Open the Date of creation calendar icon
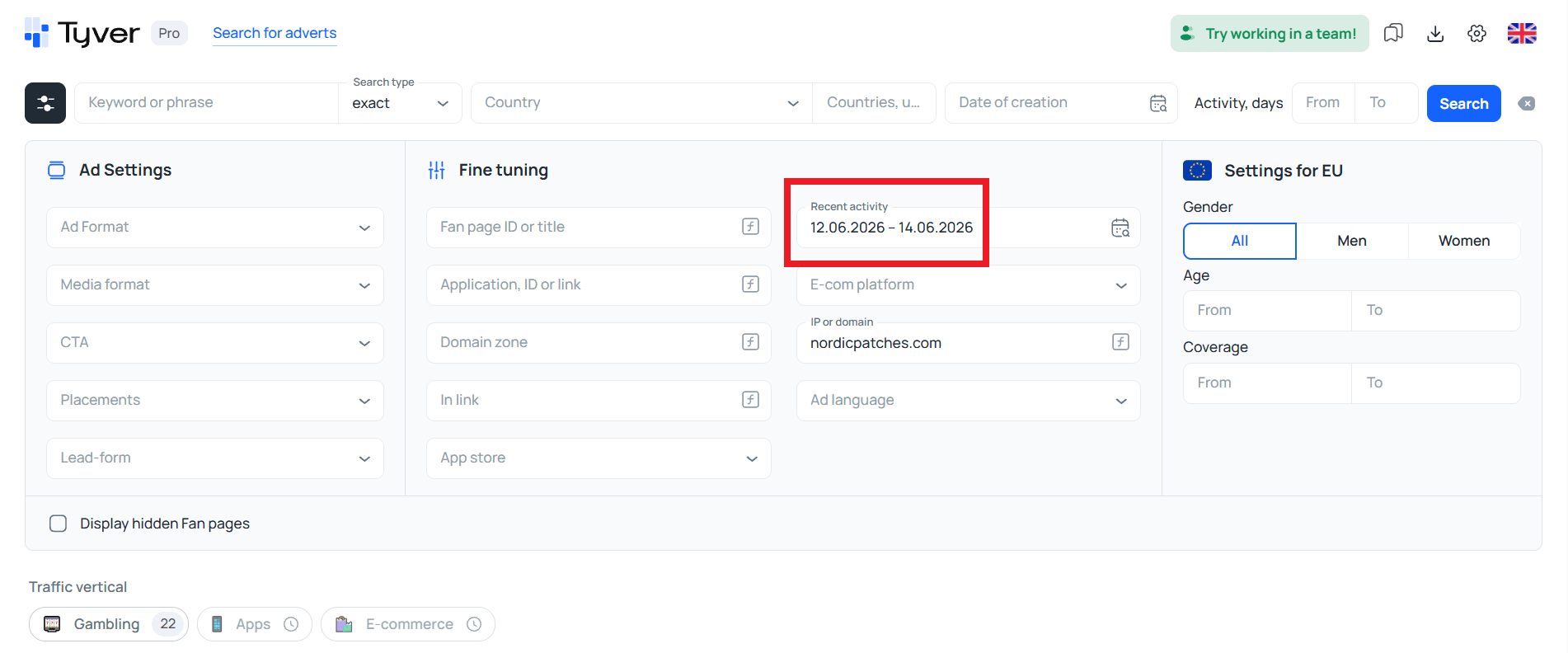The height and width of the screenshot is (653, 1568). coord(1158,103)
